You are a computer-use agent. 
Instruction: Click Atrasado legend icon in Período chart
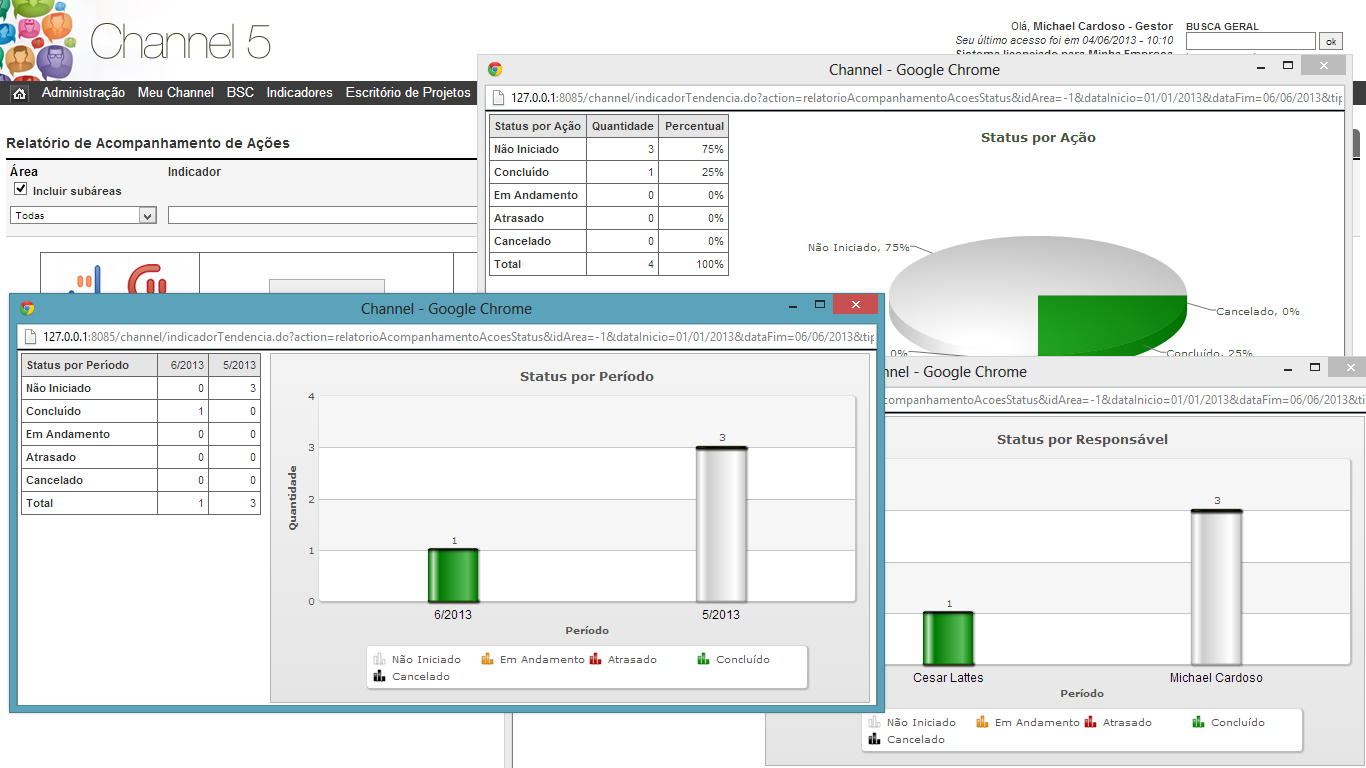pos(595,659)
